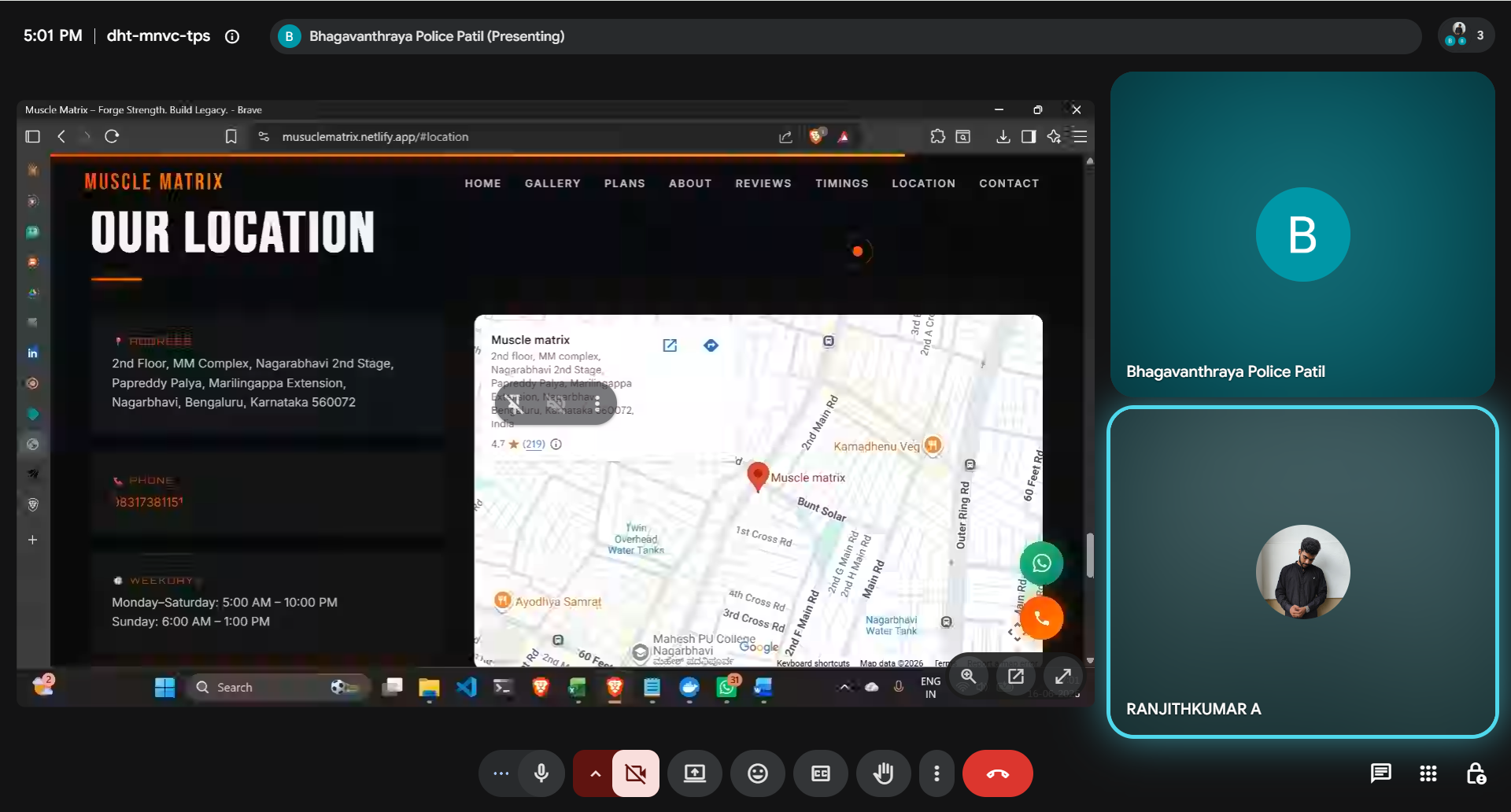Screen dimensions: 1511x812
Task: Tap the orange call floating button
Action: (x=1041, y=618)
